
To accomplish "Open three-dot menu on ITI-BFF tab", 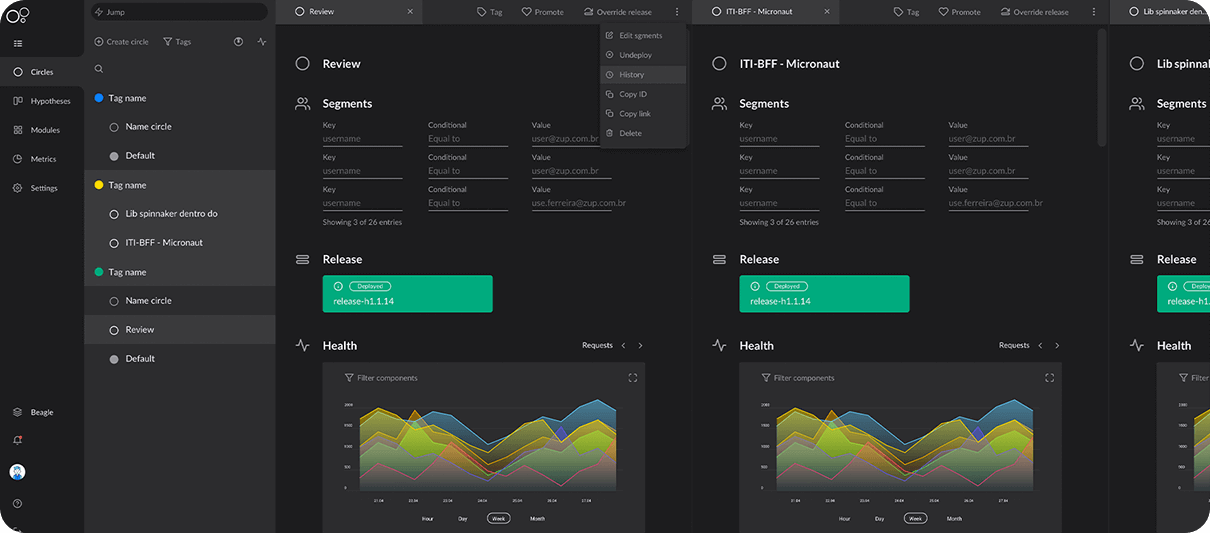I will coord(1093,12).
